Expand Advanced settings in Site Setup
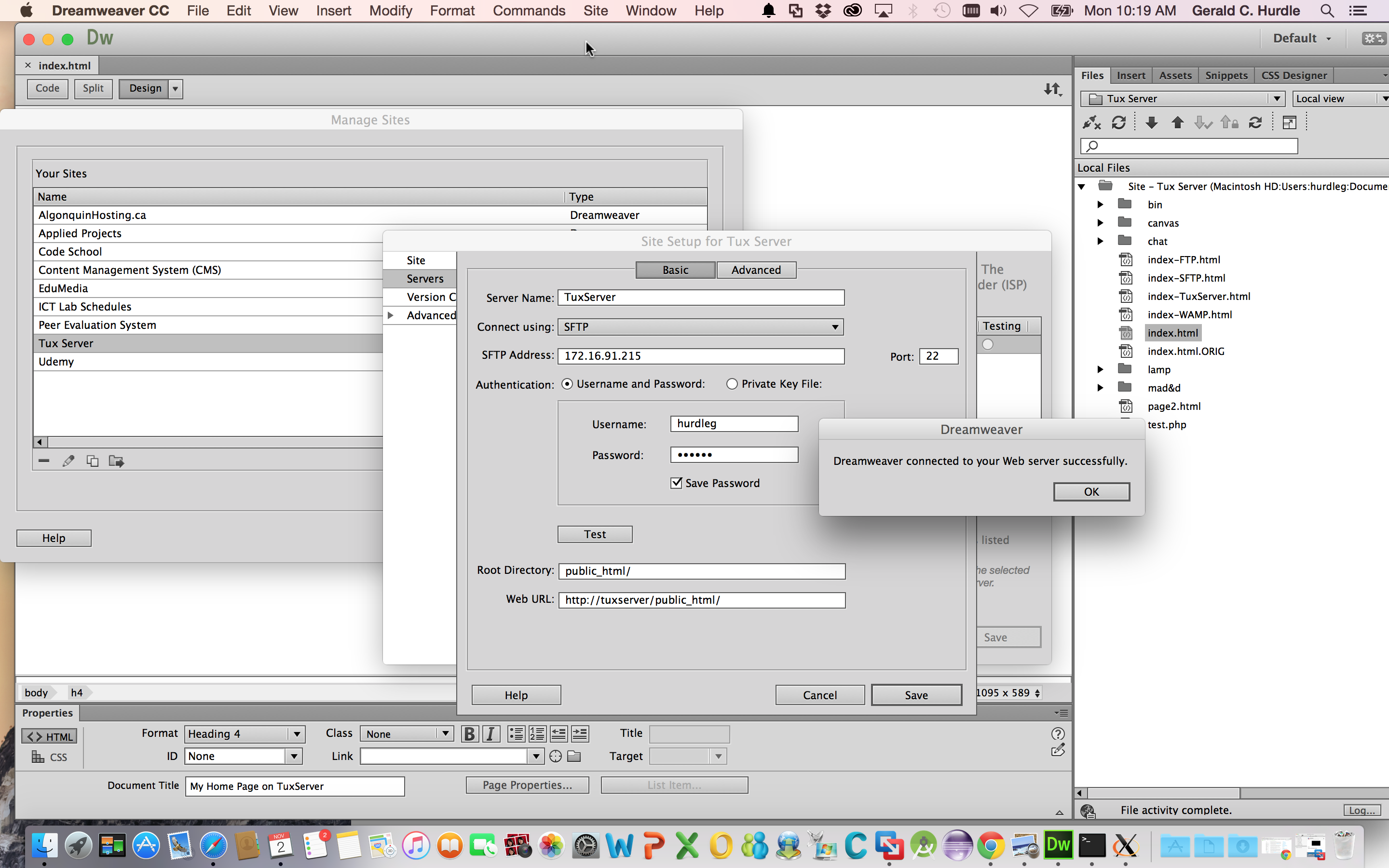Image resolution: width=1389 pixels, height=868 pixels. pyautogui.click(x=390, y=315)
